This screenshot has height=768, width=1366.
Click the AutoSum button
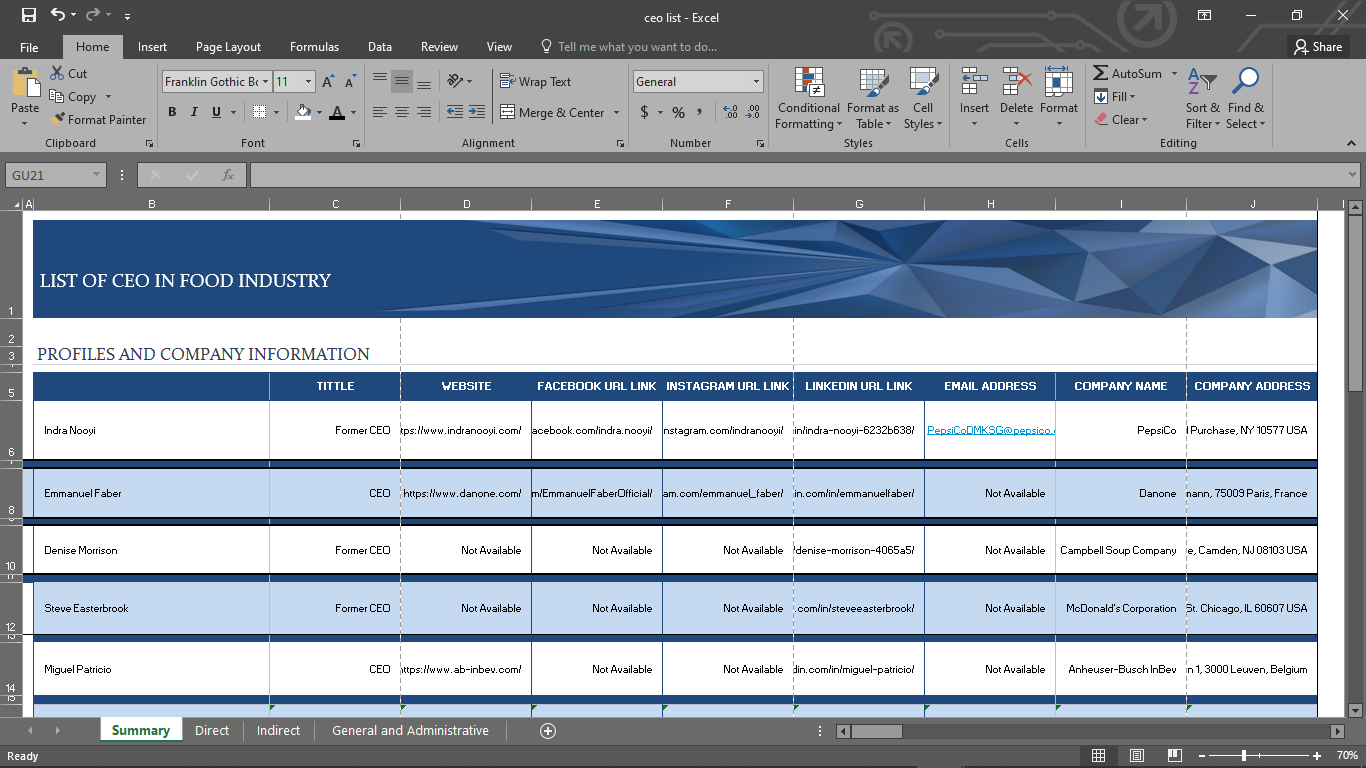[1127, 74]
